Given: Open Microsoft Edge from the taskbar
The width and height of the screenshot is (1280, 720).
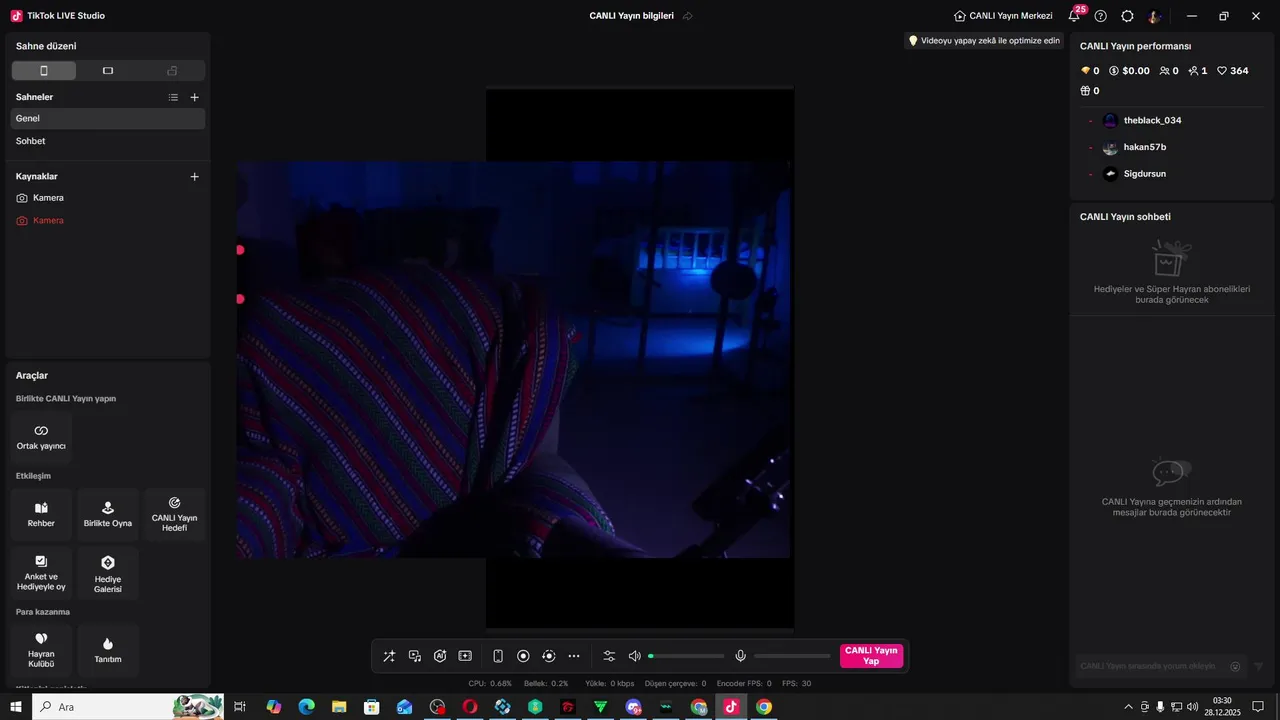Looking at the screenshot, I should [x=306, y=707].
